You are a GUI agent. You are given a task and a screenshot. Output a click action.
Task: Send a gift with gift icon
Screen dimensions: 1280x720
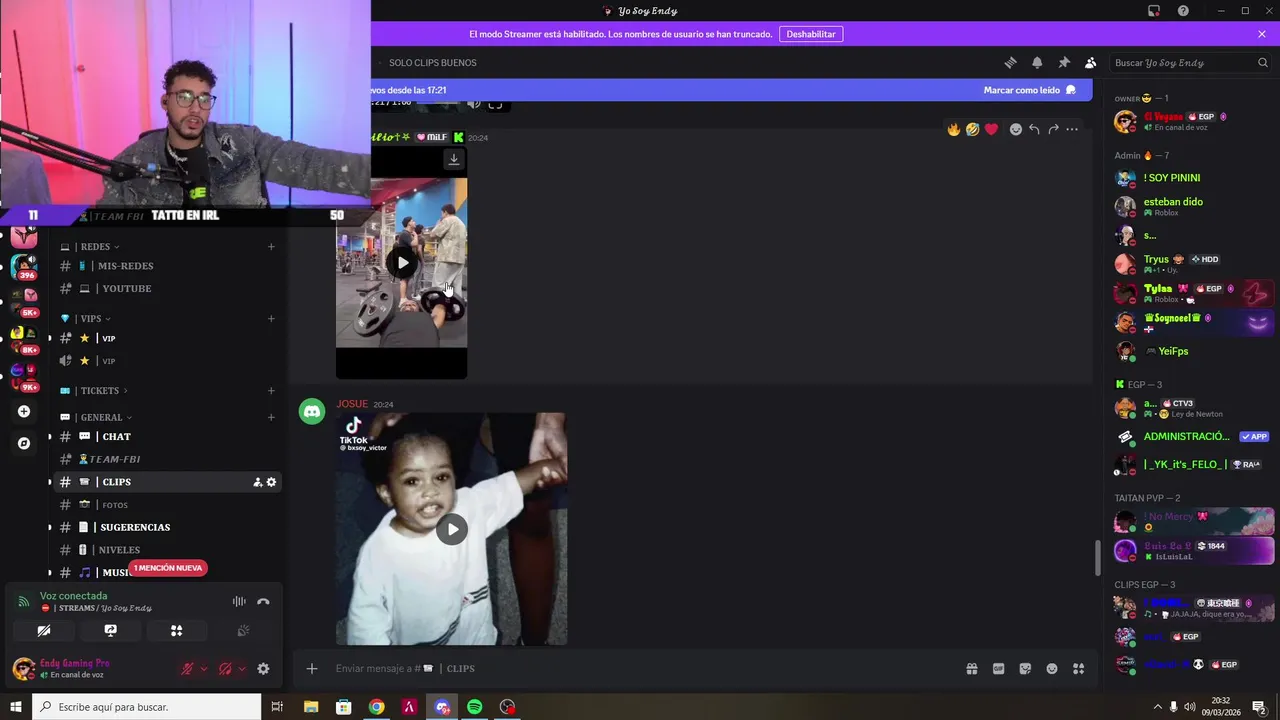[971, 668]
